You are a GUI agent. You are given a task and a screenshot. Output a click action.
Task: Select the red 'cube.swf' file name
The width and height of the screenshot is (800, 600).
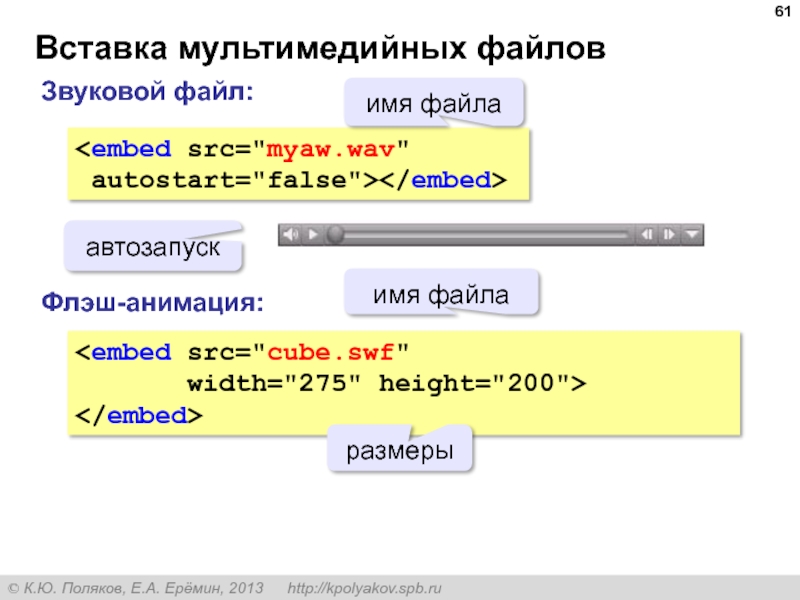[330, 353]
